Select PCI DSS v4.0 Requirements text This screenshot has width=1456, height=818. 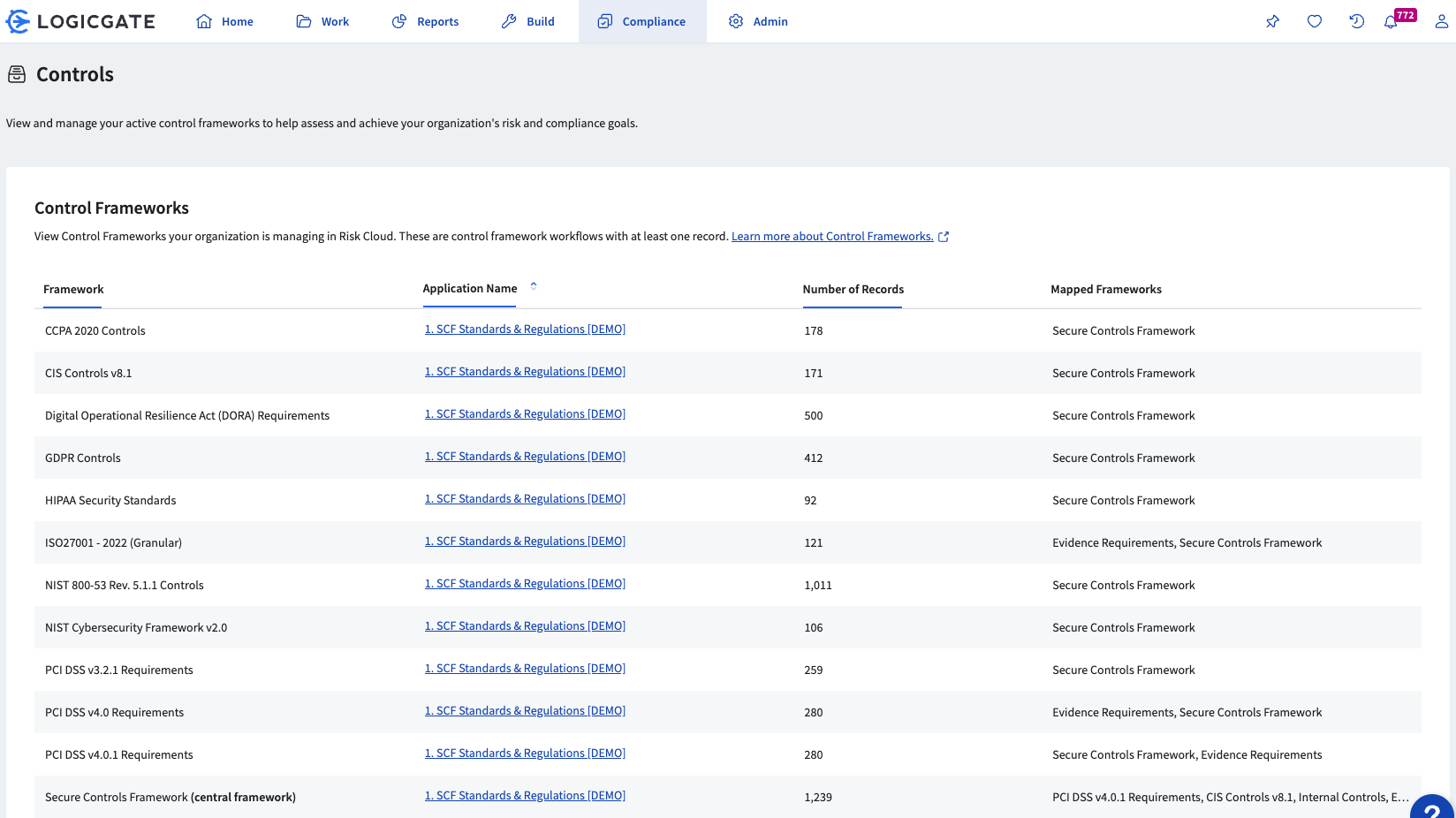115,712
